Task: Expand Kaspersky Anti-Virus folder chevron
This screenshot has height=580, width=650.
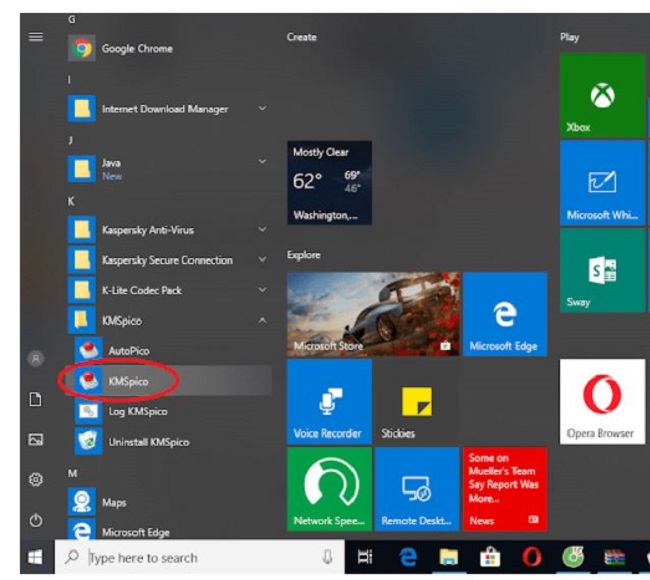Action: (x=262, y=229)
